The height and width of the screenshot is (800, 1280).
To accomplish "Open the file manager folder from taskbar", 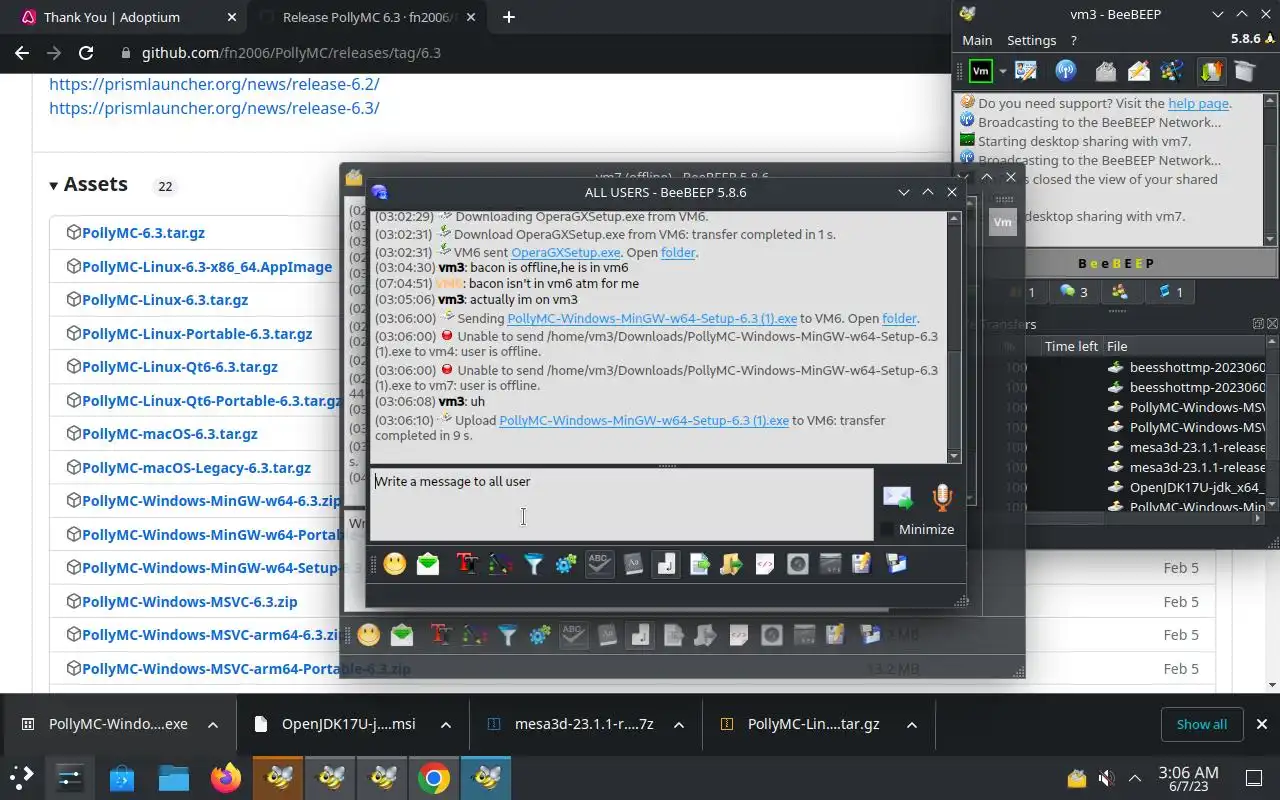I will click(x=174, y=778).
